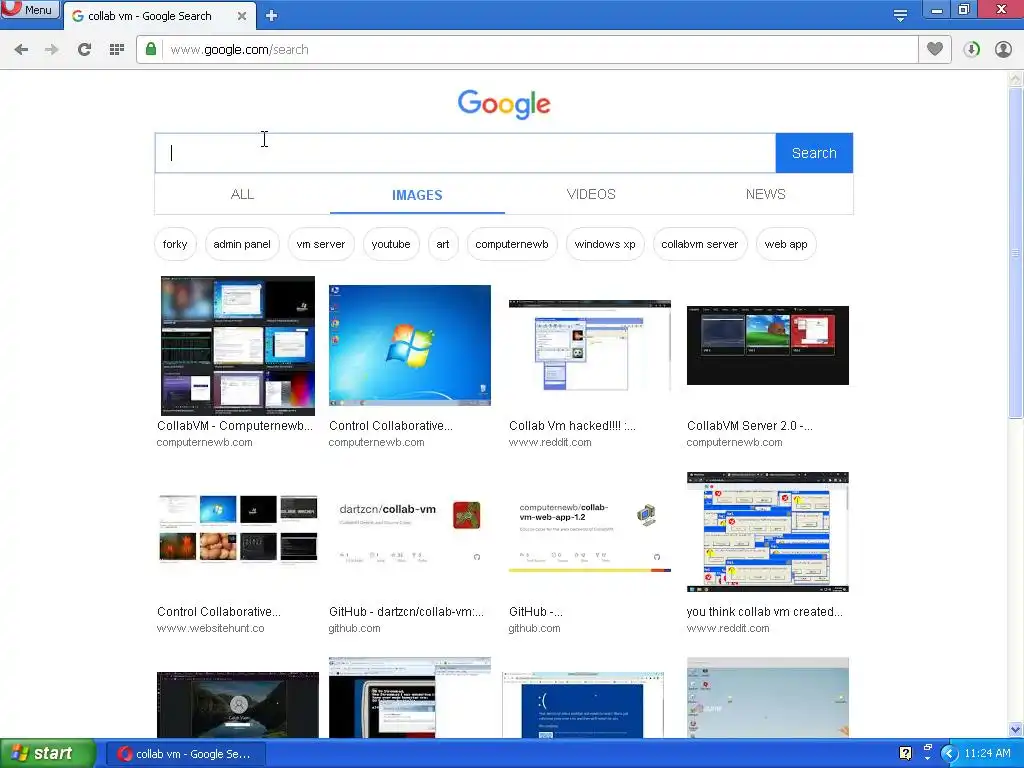Screen dimensions: 1024x768
Task: Click the Windows Start button
Action: coord(48,754)
